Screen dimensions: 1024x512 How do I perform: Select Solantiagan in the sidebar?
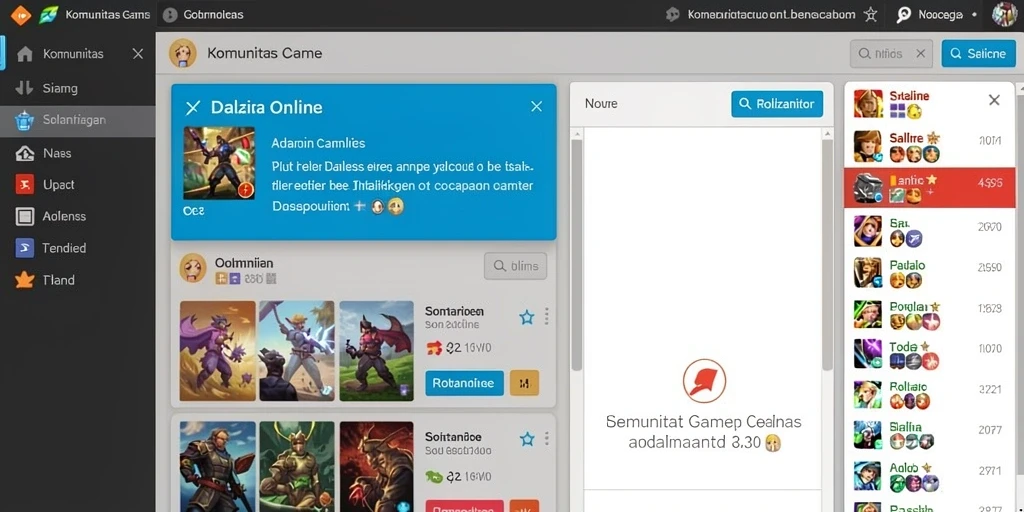click(78, 120)
